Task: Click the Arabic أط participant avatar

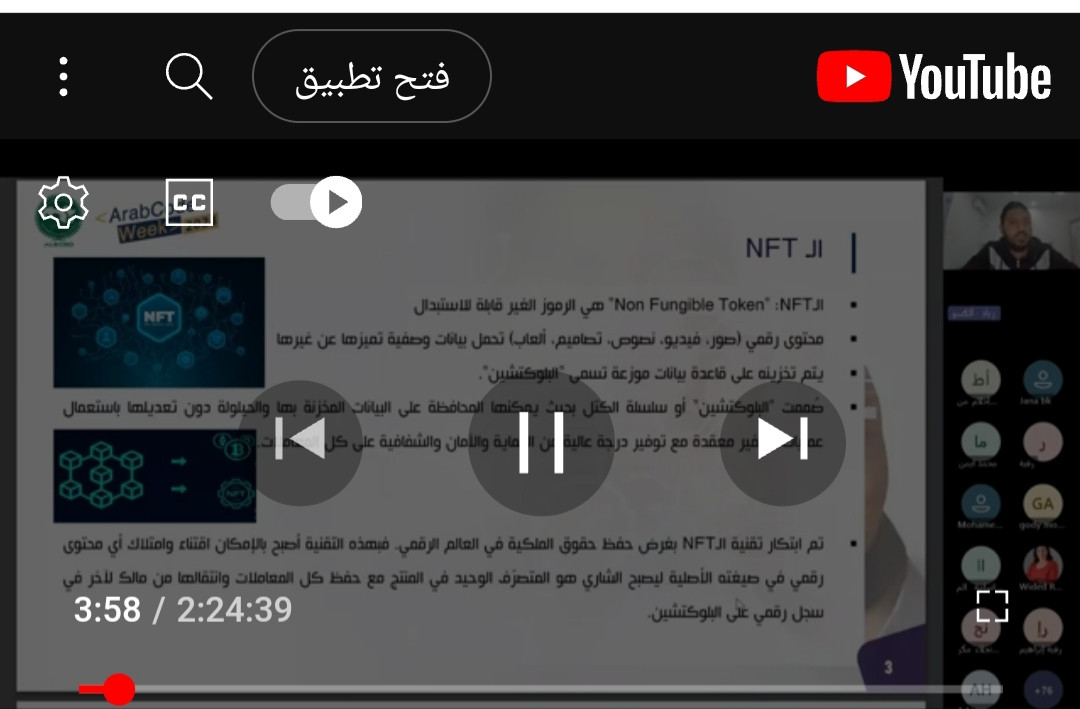Action: click(x=980, y=379)
